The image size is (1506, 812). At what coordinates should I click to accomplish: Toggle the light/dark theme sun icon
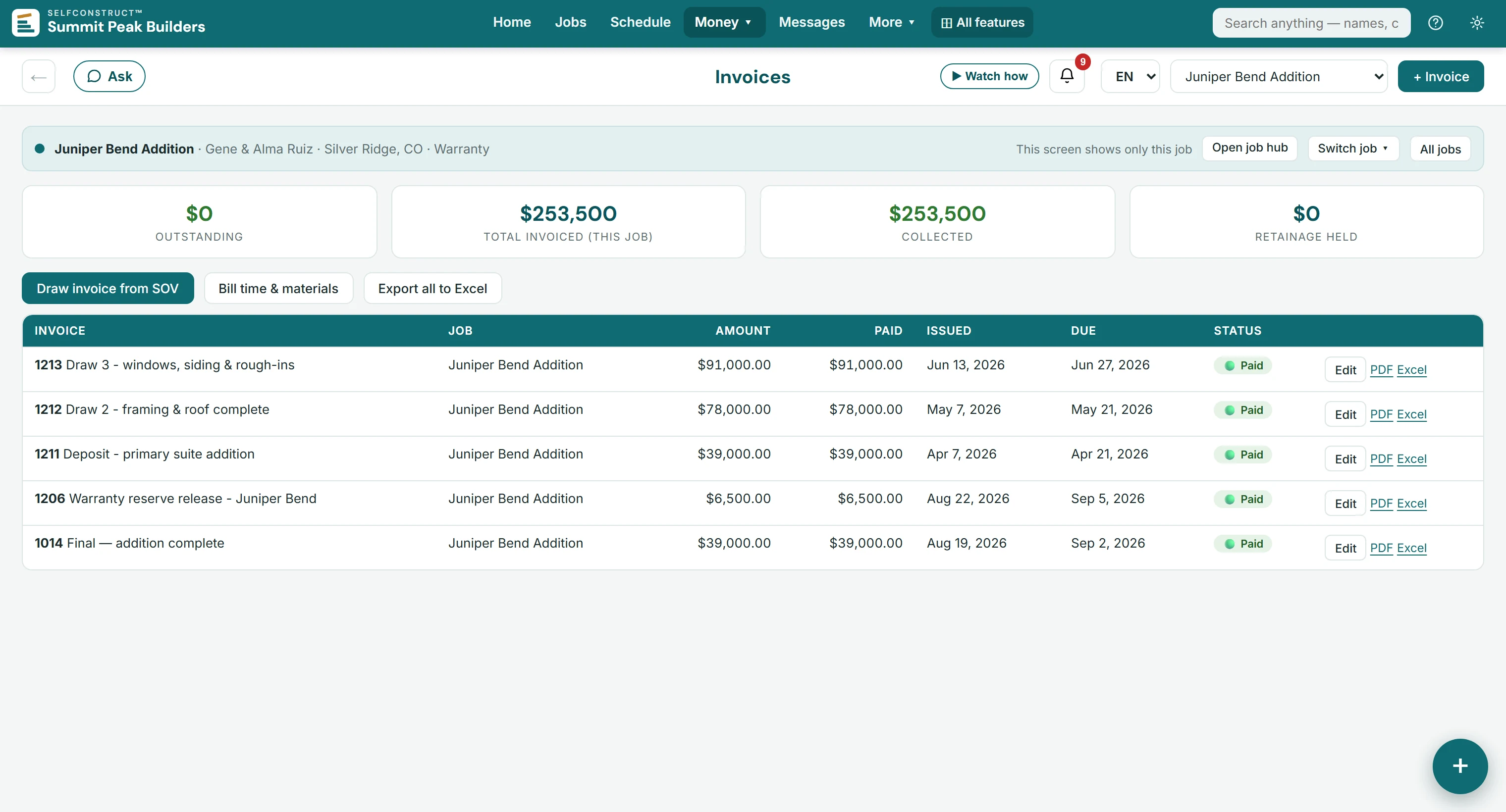[x=1477, y=23]
